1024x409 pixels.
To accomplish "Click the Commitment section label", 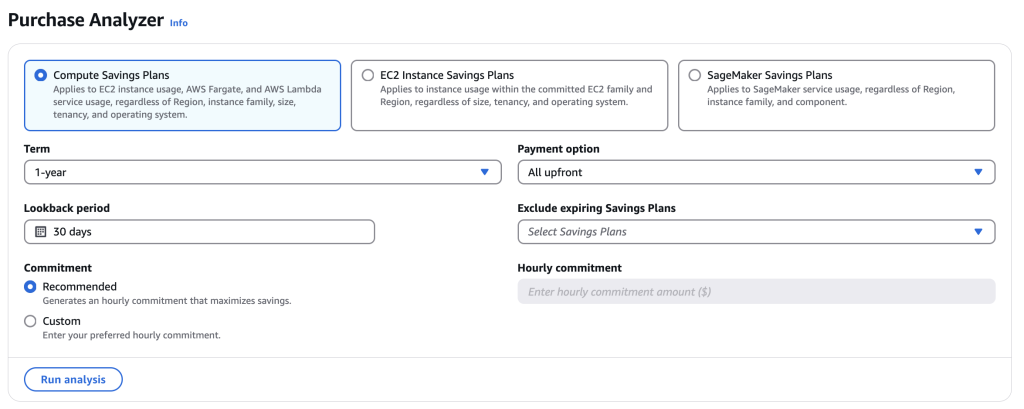I will coord(57,268).
